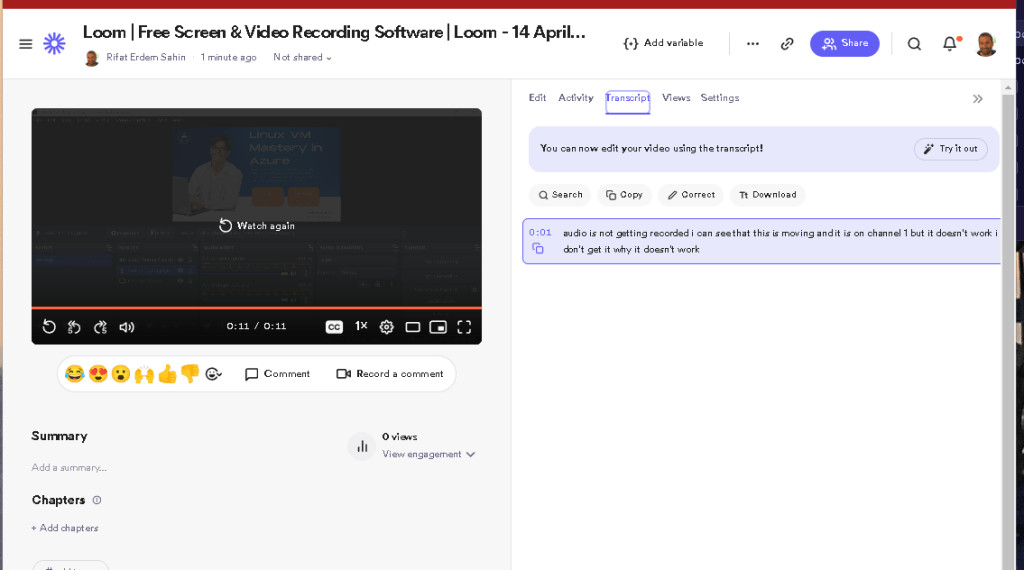Open the more options ellipsis menu
This screenshot has width=1024, height=570.
752,44
